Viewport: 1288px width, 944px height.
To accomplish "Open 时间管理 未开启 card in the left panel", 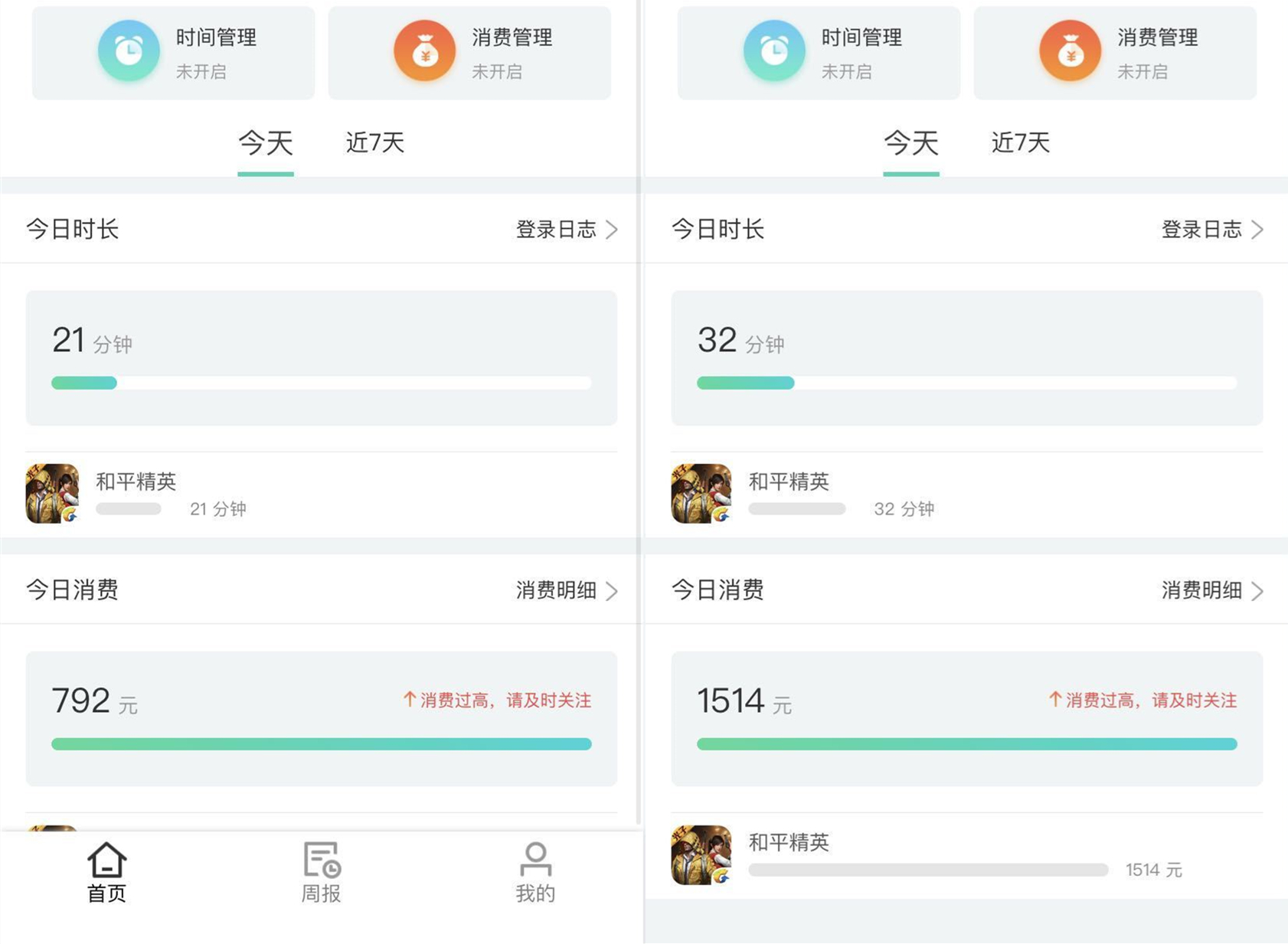I will click(x=173, y=53).
